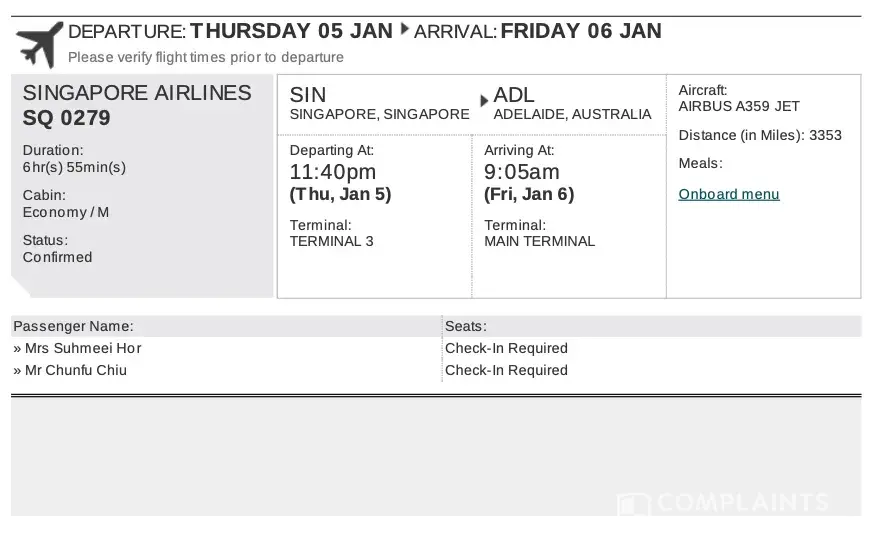The image size is (878, 556).
Task: Select the 11:40pm departure time
Action: point(333,172)
